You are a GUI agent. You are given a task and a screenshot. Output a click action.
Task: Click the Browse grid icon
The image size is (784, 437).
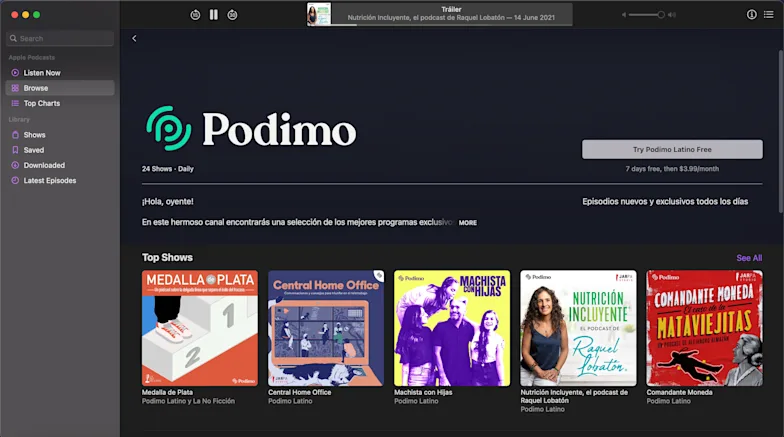15,88
